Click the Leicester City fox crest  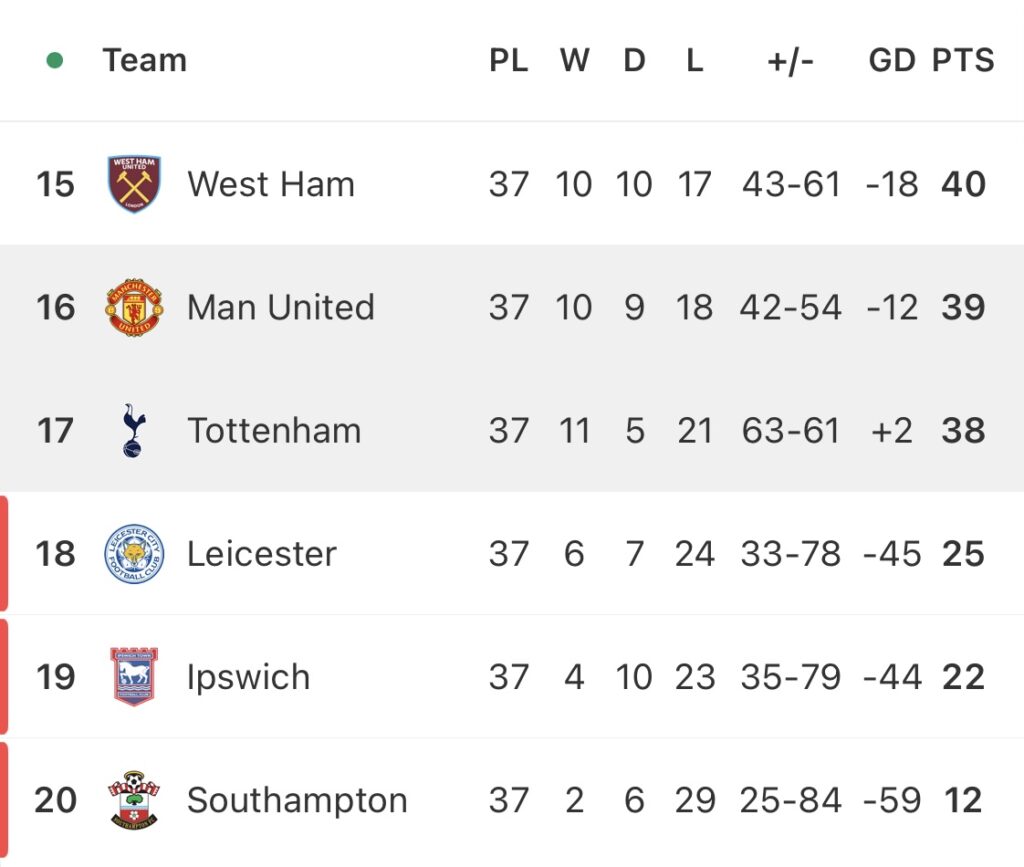click(x=134, y=554)
